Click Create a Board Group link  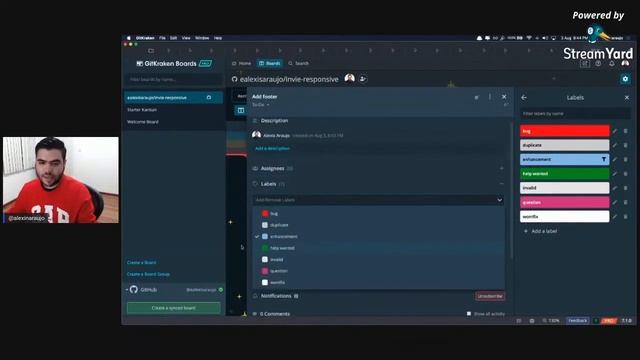click(148, 274)
